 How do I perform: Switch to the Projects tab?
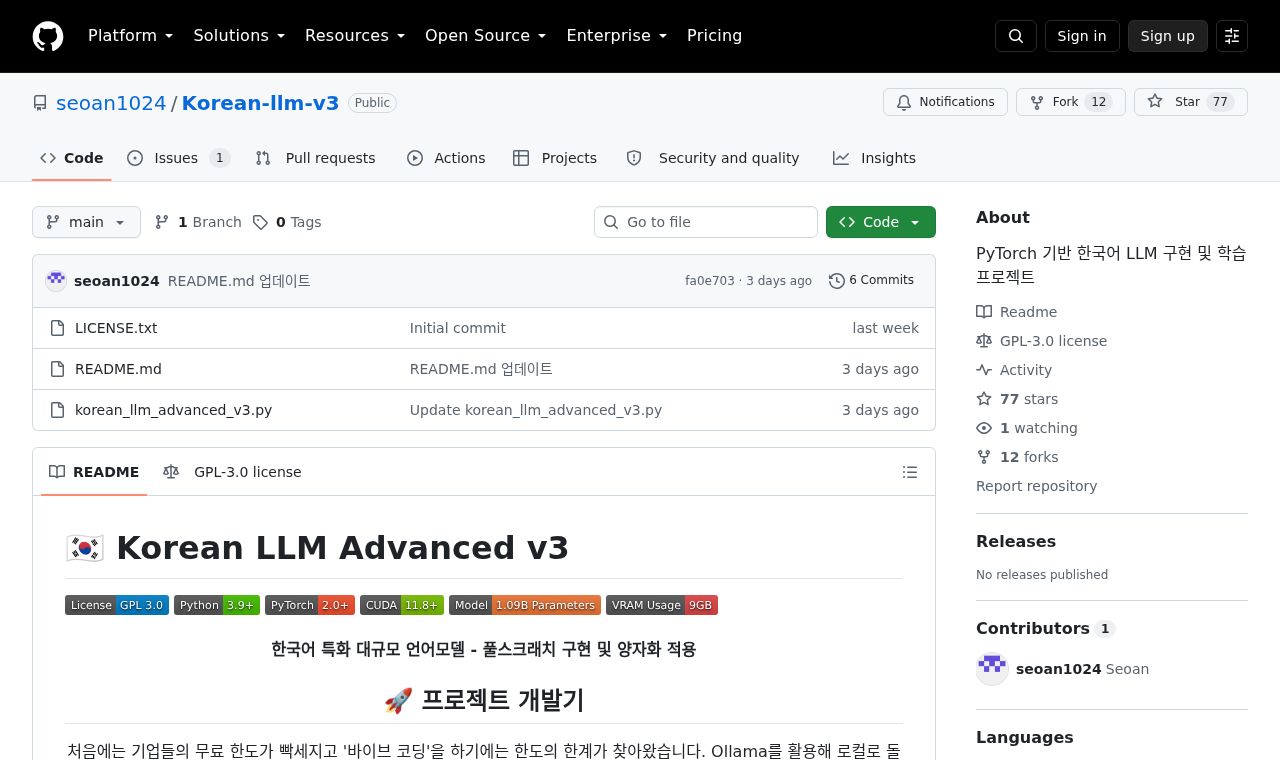coord(555,158)
